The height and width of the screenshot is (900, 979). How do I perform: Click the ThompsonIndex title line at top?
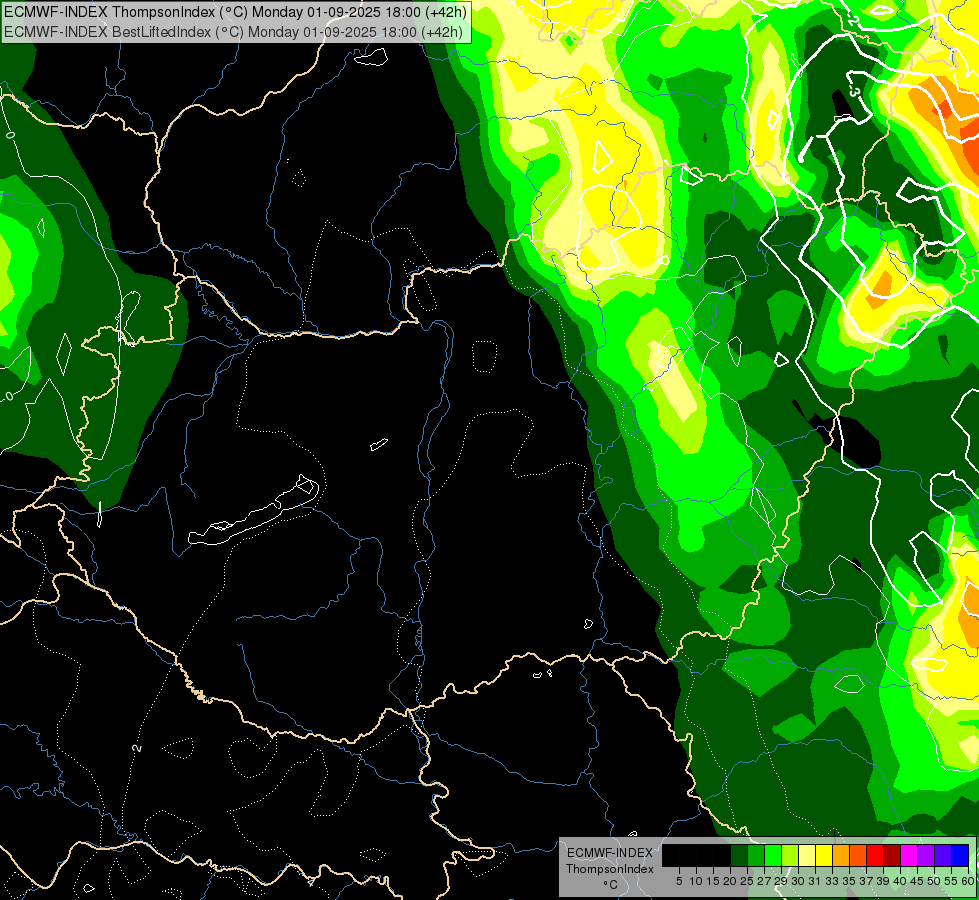(235, 11)
